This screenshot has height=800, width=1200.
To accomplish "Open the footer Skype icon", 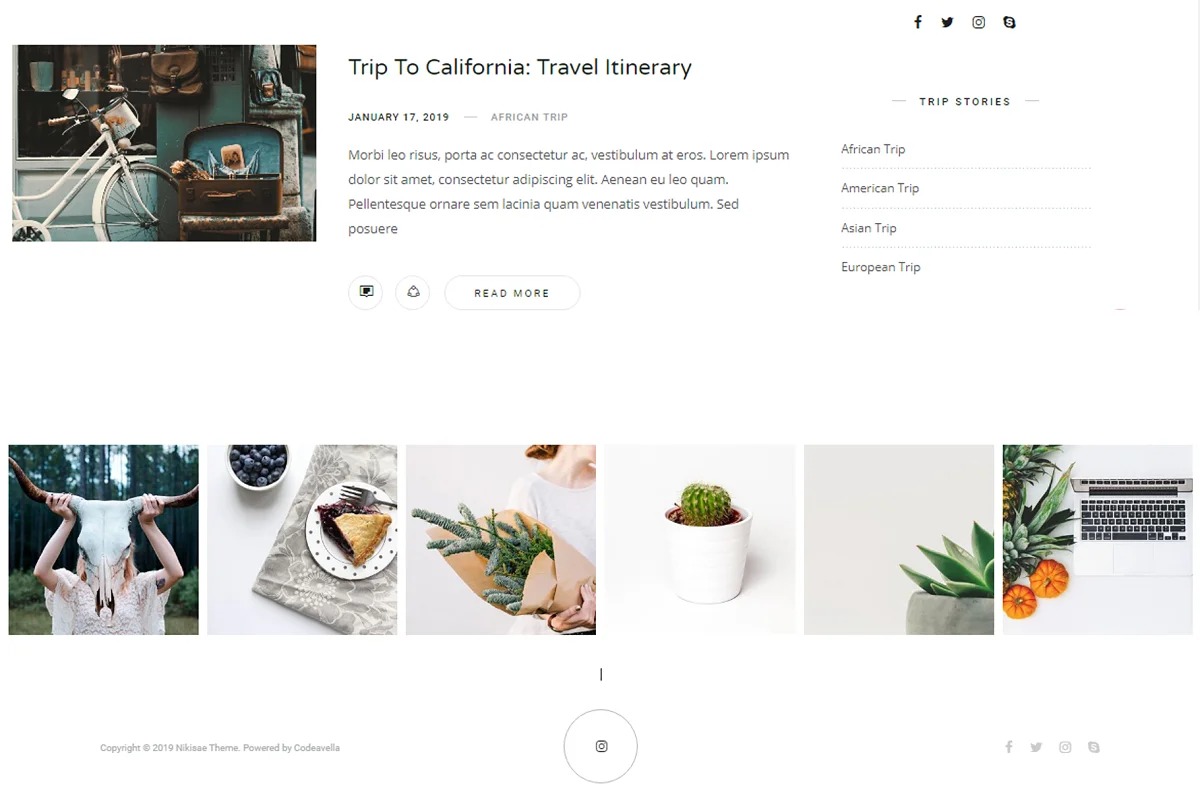I will [x=1093, y=747].
